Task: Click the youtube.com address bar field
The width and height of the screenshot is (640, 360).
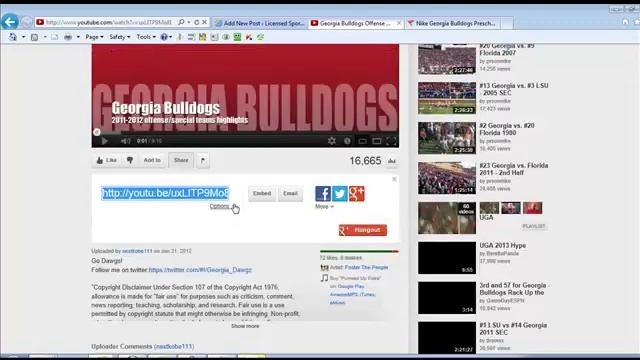Action: (x=109, y=22)
